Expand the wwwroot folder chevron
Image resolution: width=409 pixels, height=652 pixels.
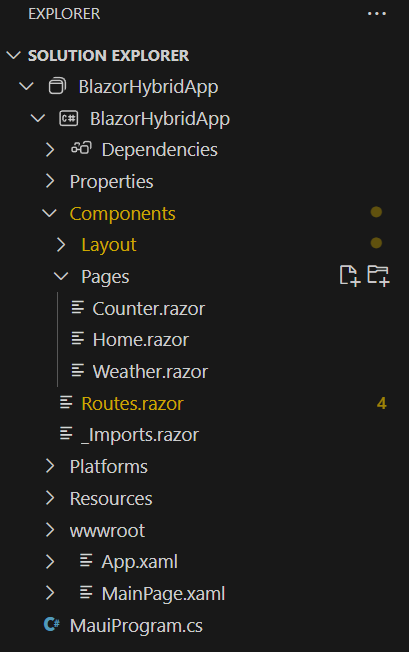tap(50, 530)
